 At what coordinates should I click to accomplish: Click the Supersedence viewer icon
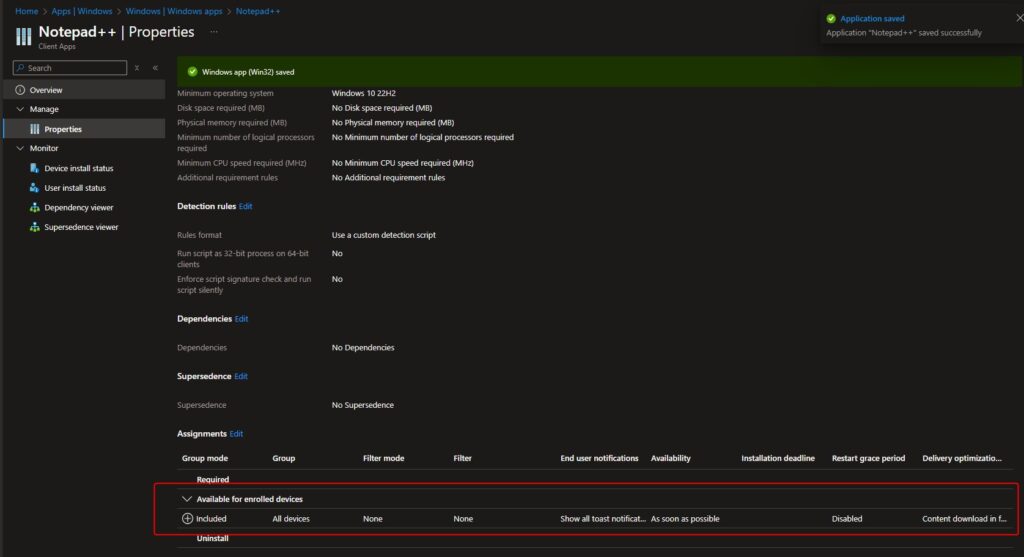pos(35,227)
